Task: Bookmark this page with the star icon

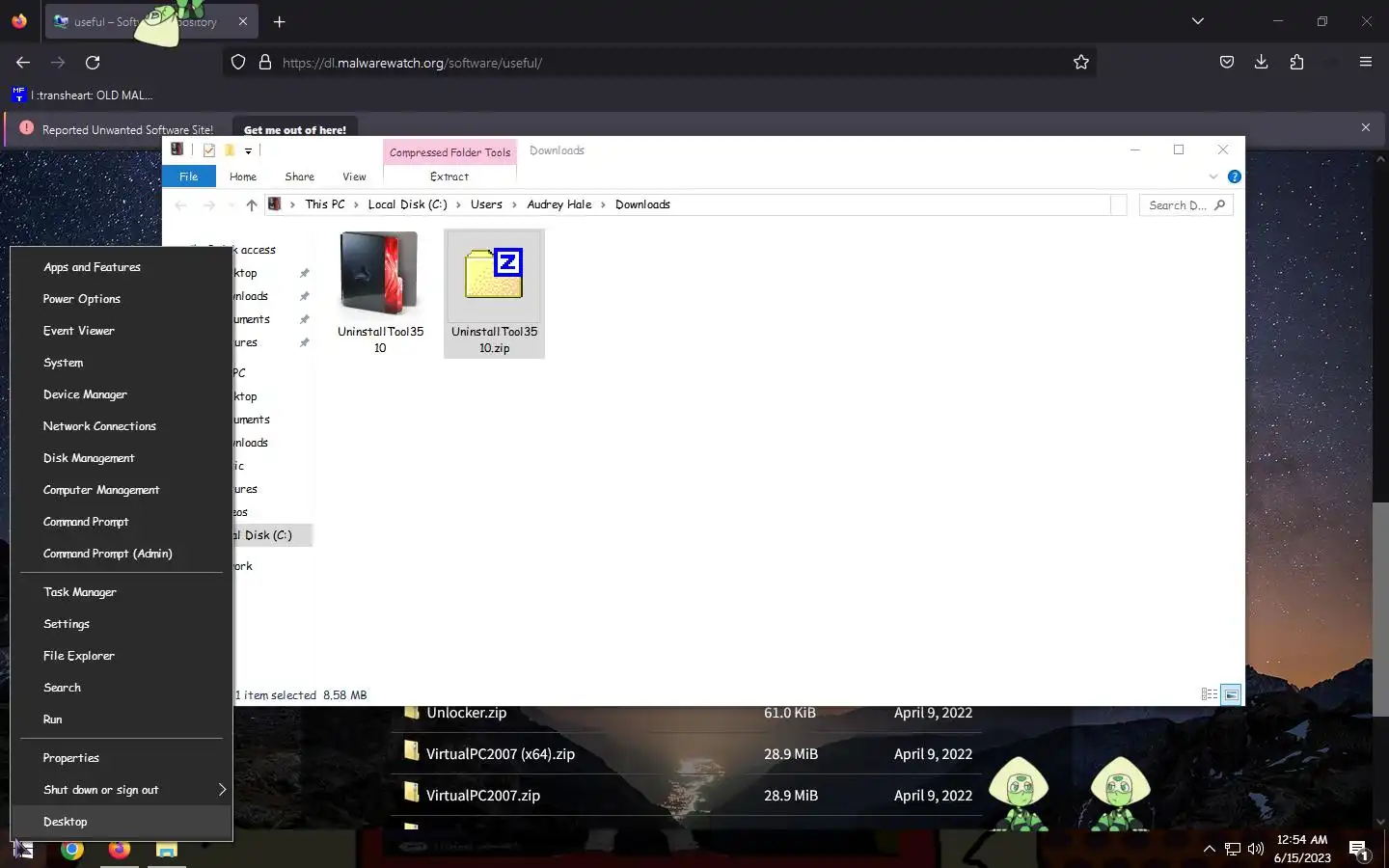Action: 1081,63
